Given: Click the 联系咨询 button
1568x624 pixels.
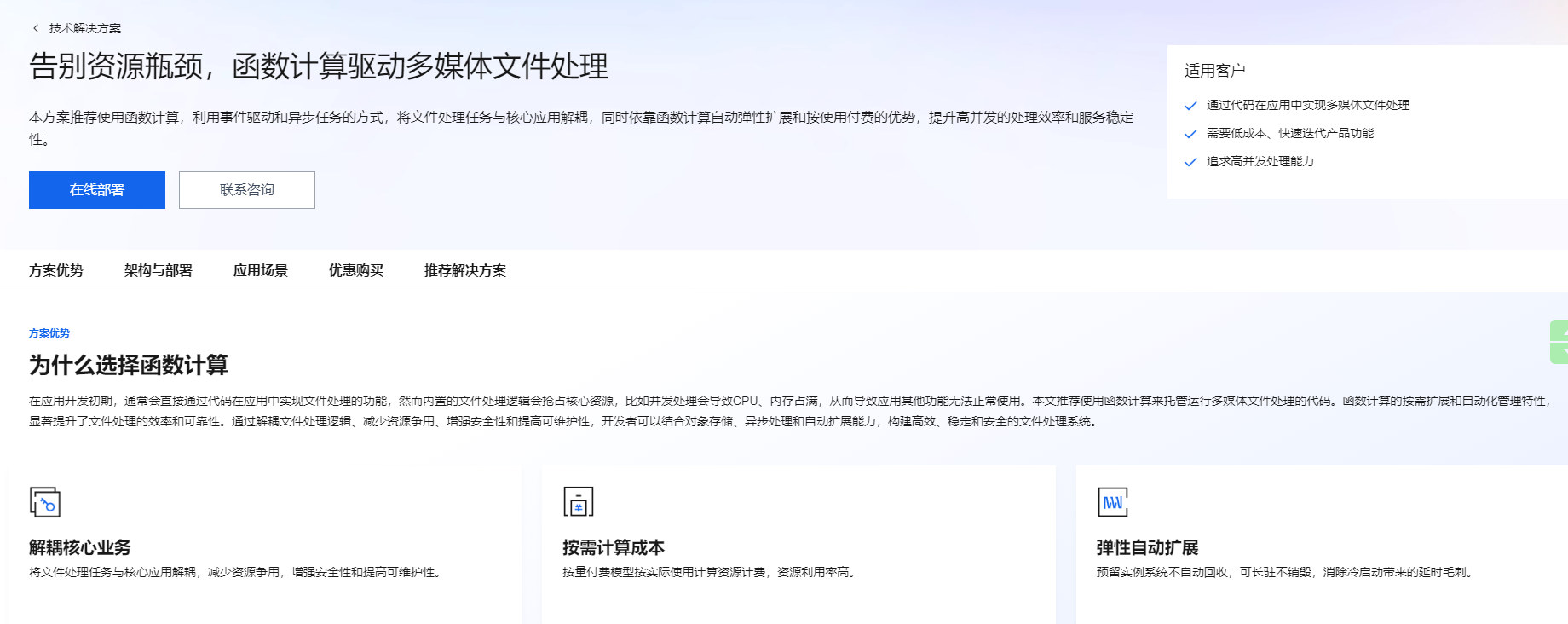Looking at the screenshot, I should click(x=247, y=190).
